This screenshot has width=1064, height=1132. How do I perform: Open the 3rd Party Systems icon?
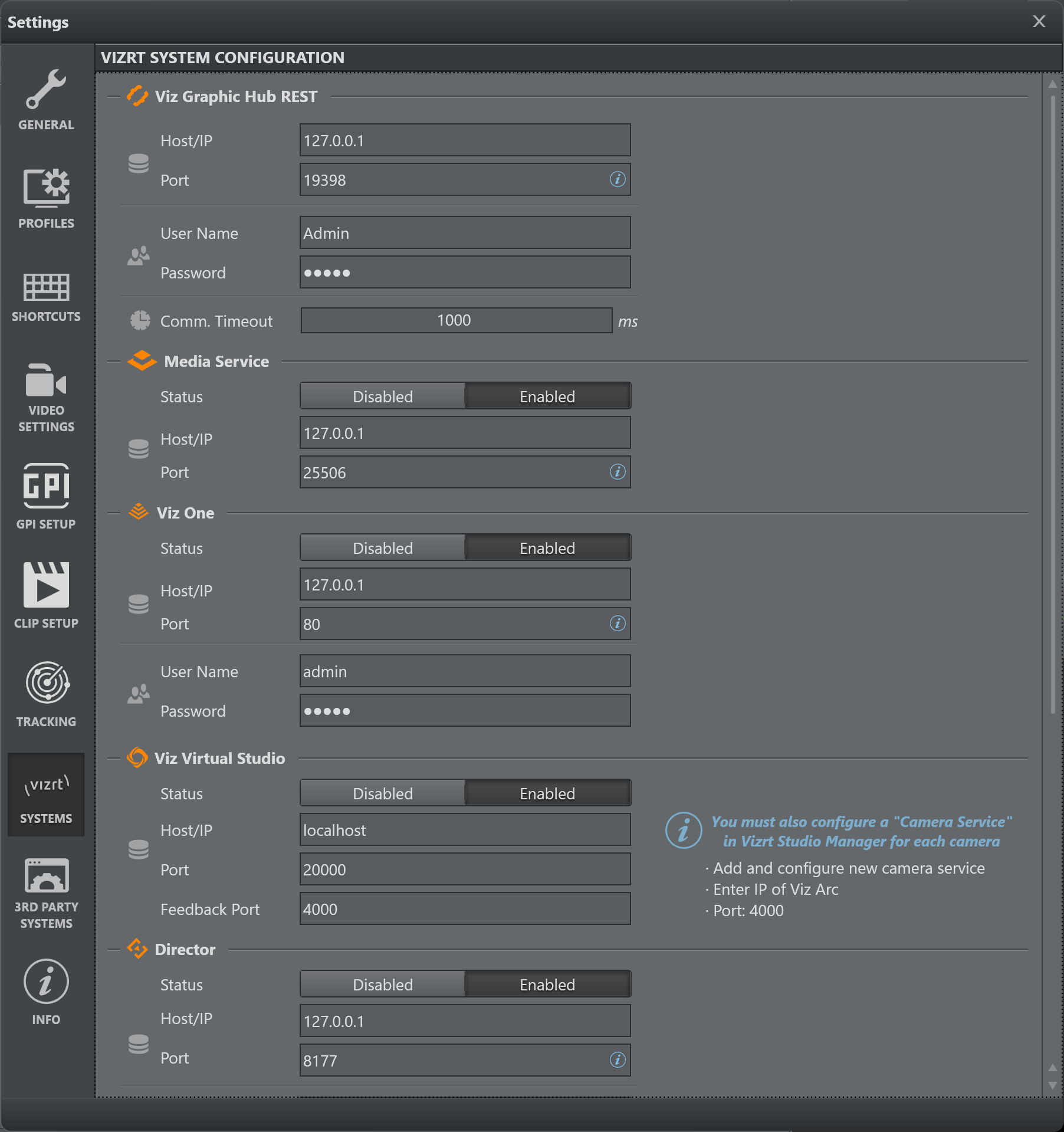pos(46,875)
